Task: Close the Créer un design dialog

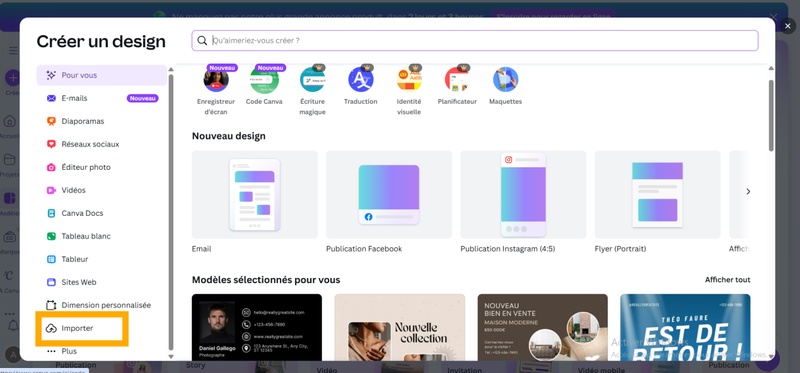Action: [x=788, y=26]
